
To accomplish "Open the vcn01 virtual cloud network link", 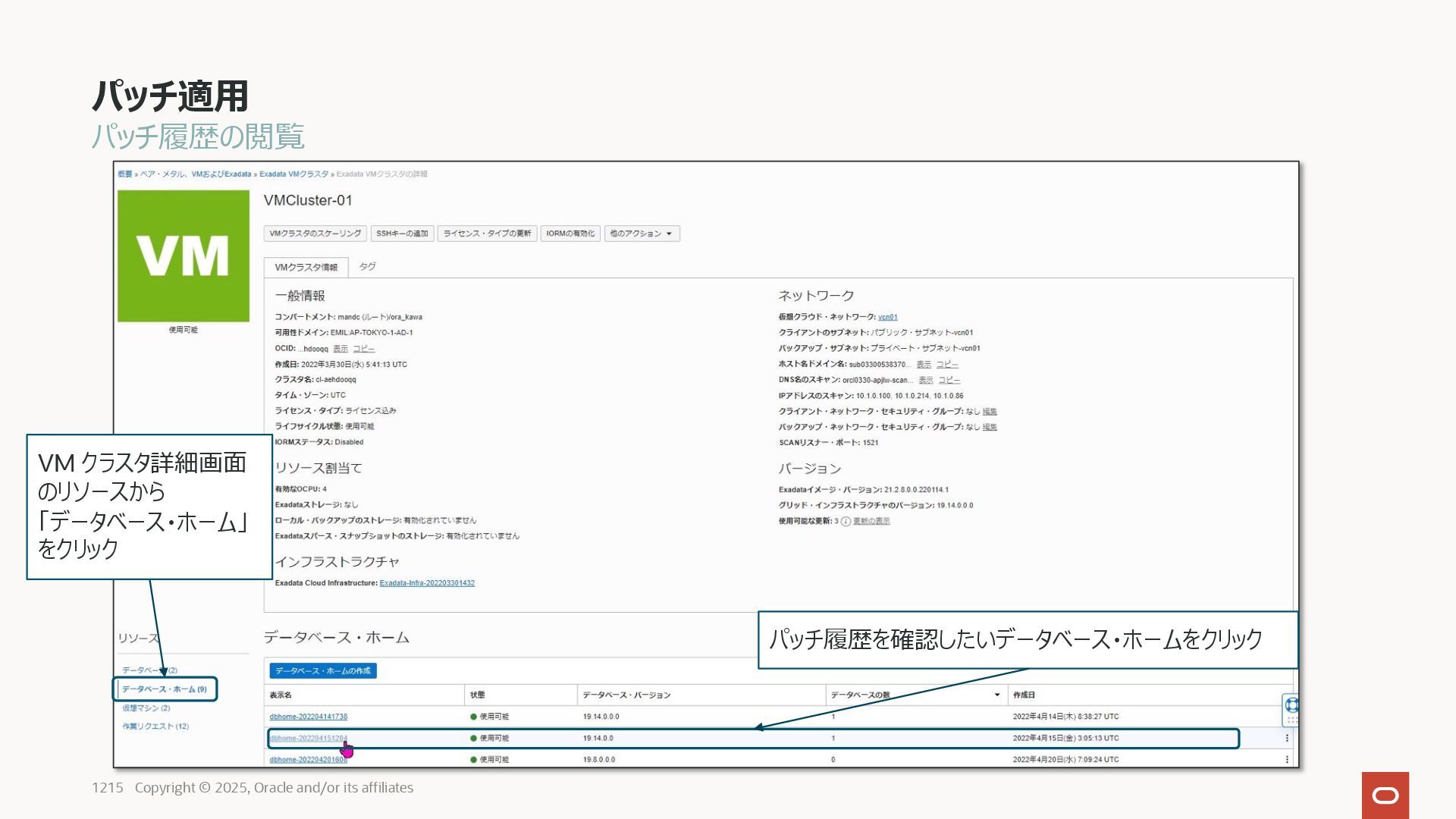I will [x=887, y=317].
